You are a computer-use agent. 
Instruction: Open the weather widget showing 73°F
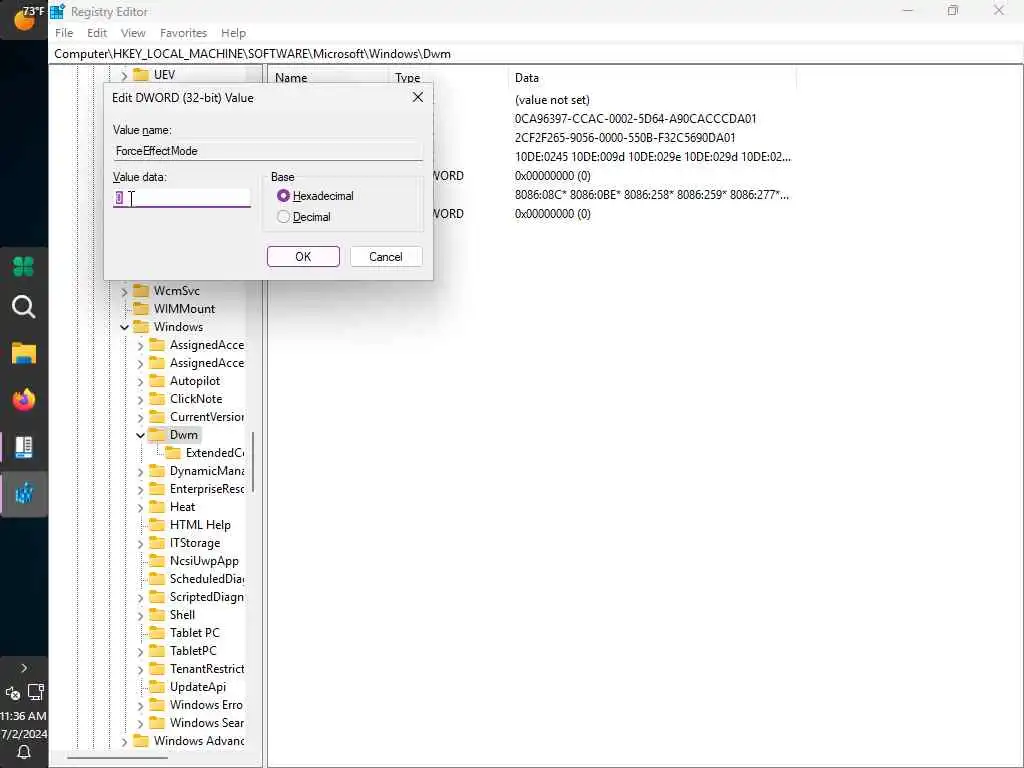pos(24,18)
